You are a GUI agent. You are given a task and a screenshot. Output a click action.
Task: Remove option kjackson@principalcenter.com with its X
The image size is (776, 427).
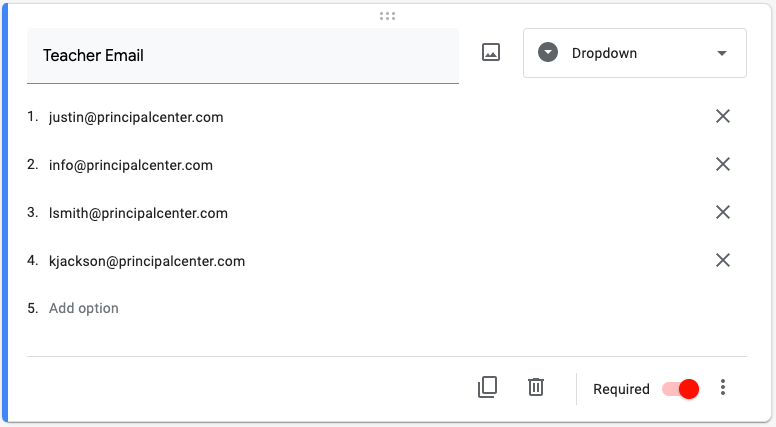tap(723, 260)
